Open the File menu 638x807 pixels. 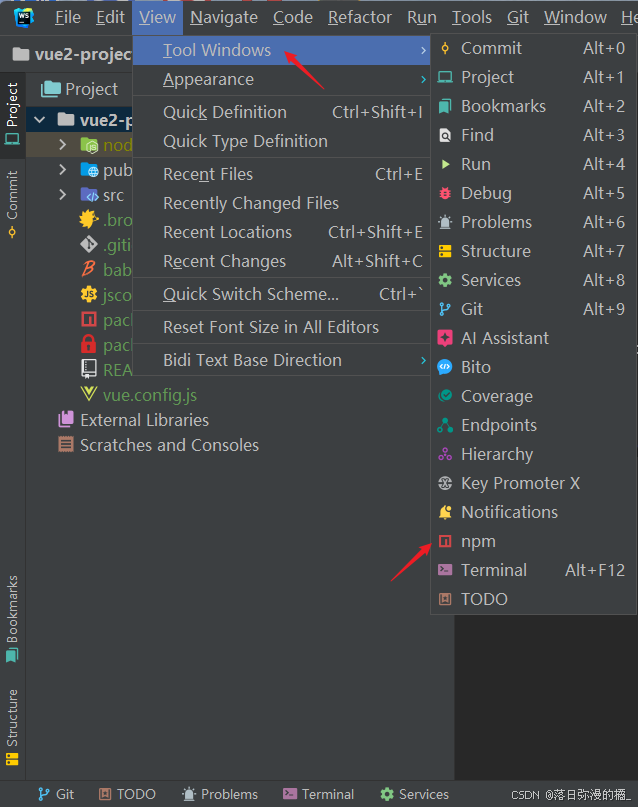tap(68, 17)
